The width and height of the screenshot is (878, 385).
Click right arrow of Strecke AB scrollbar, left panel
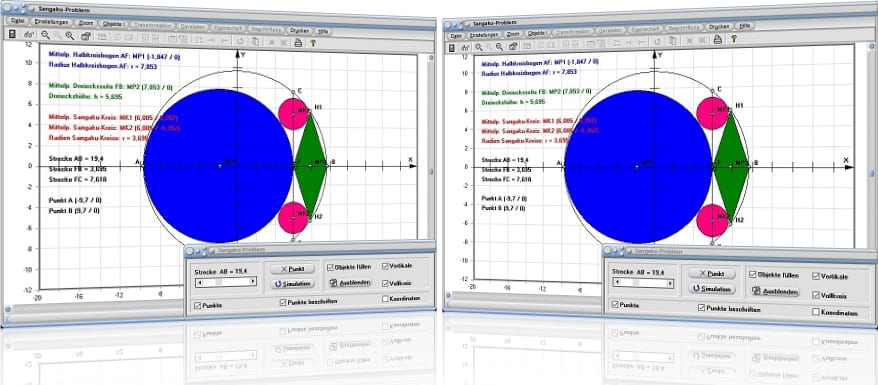pos(253,282)
